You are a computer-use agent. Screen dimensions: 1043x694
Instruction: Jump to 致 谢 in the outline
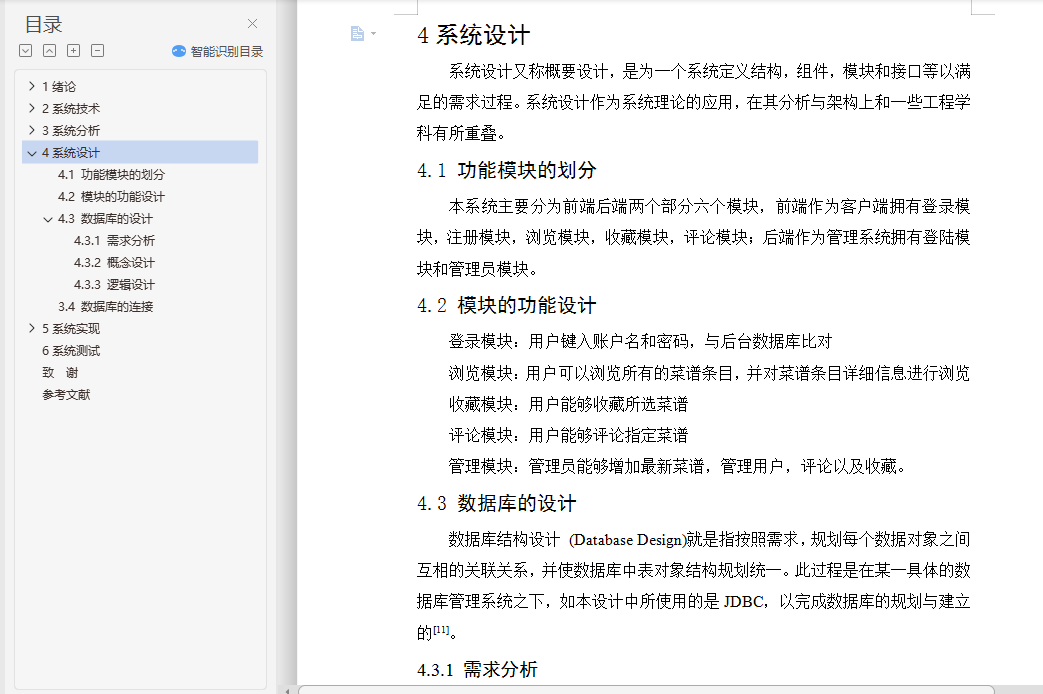[x=60, y=372]
